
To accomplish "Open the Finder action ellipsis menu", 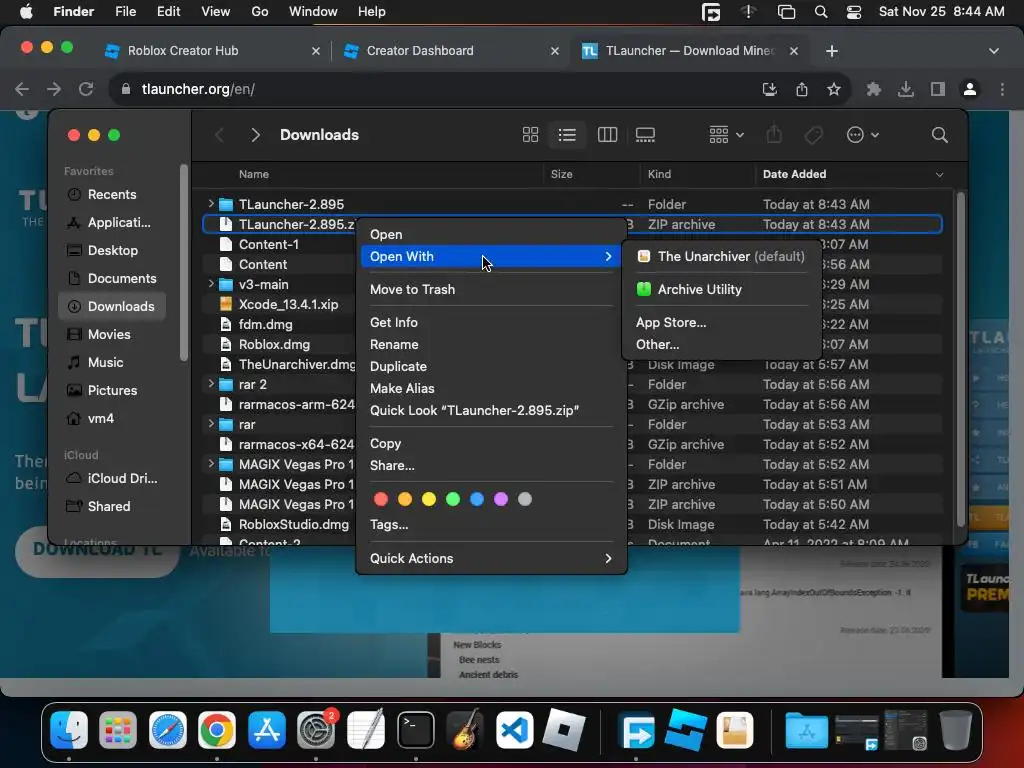I will [x=862, y=135].
